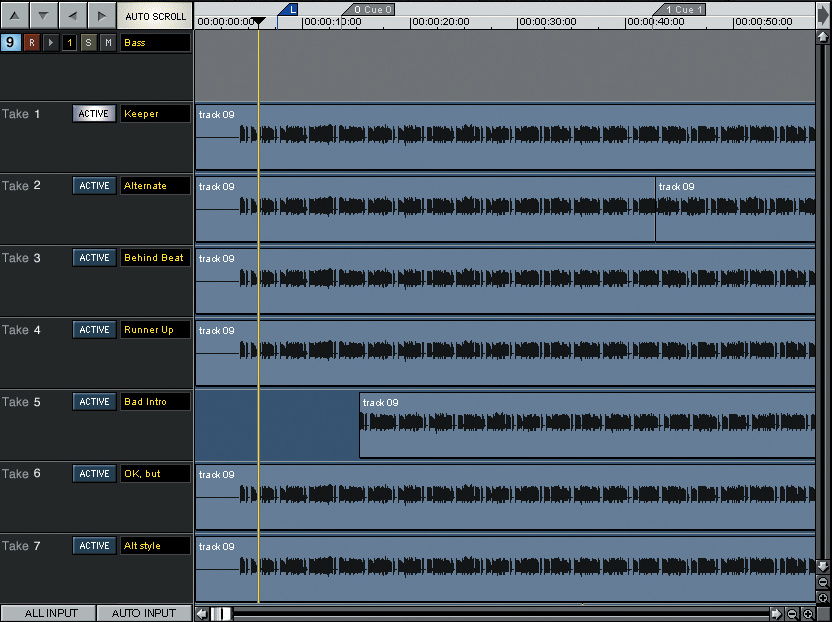Screen dimensions: 832x622
Task: Expand the Bass track play arrow
Action: coord(51,42)
